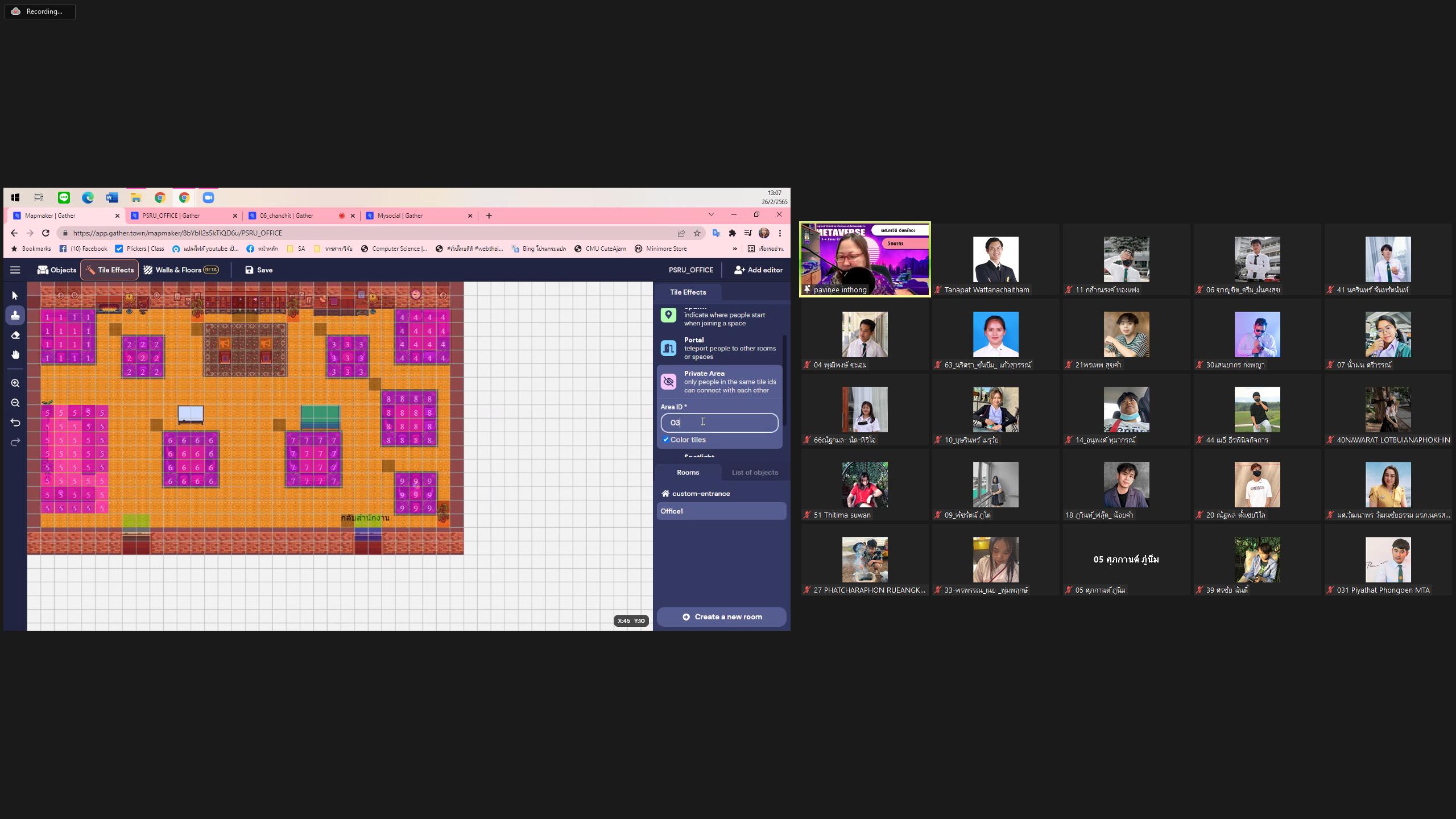Viewport: 1456px width, 819px height.
Task: Click the Recording indicator
Action: tap(40, 11)
